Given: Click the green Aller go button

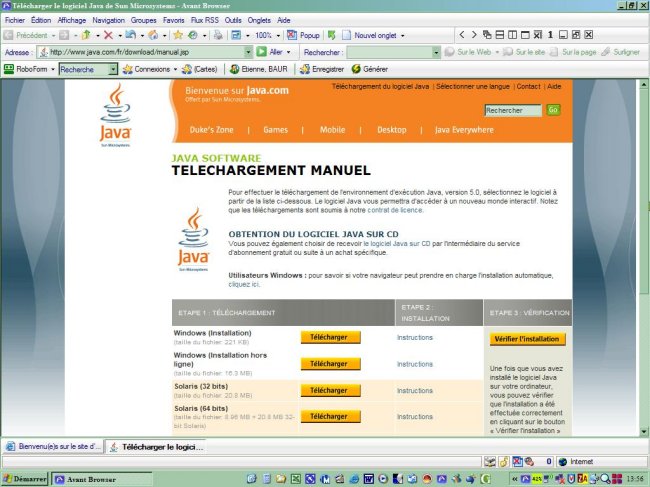Looking at the screenshot, I should [269, 52].
